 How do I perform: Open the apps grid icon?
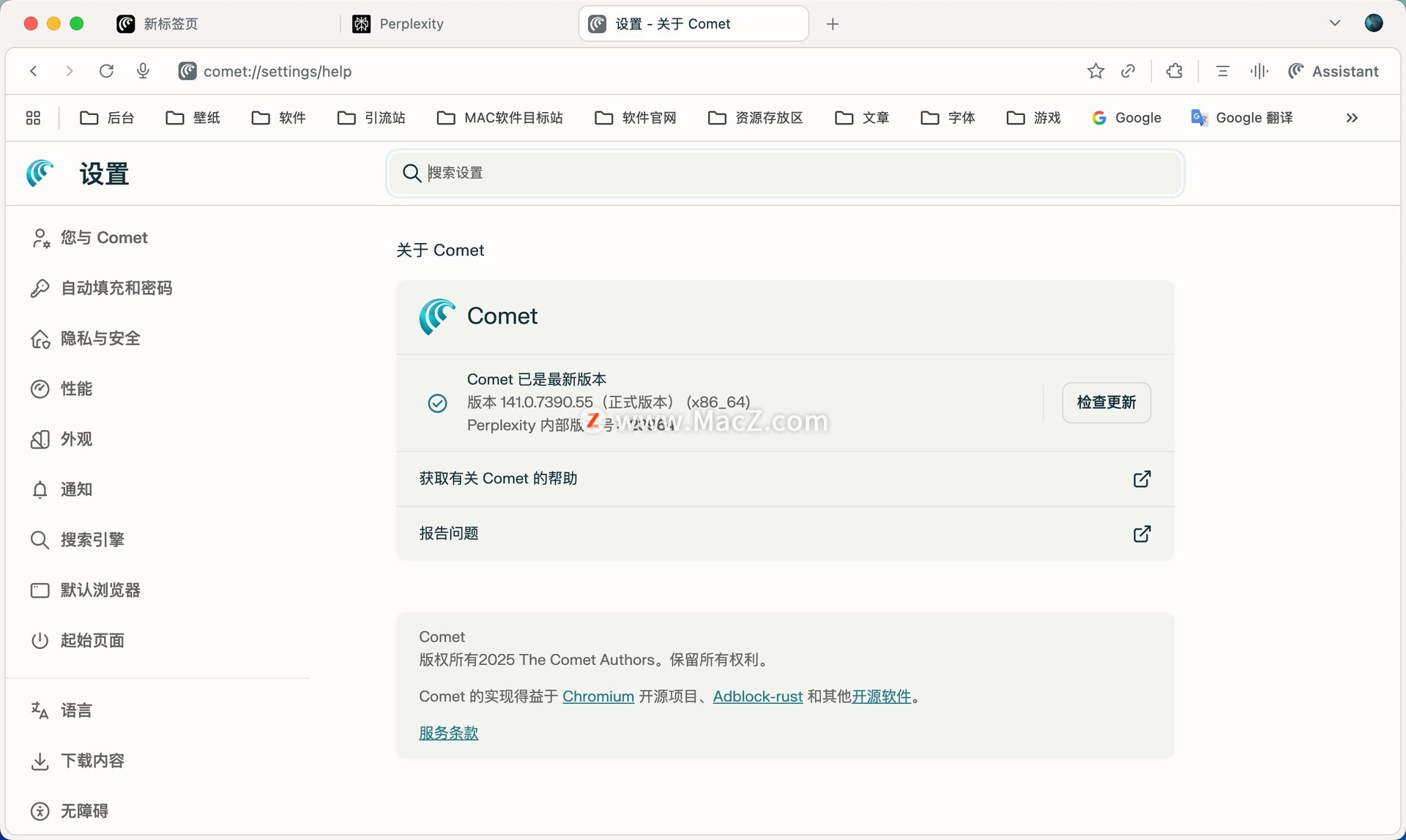point(33,118)
